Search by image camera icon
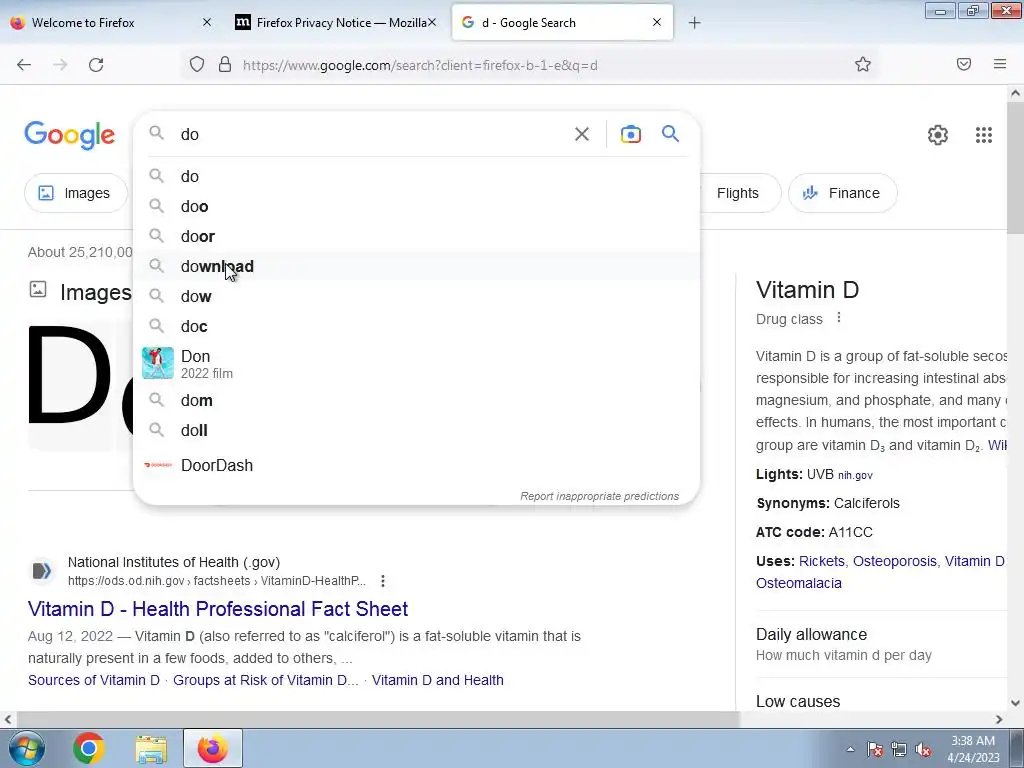Viewport: 1024px width, 768px height. [x=630, y=135]
